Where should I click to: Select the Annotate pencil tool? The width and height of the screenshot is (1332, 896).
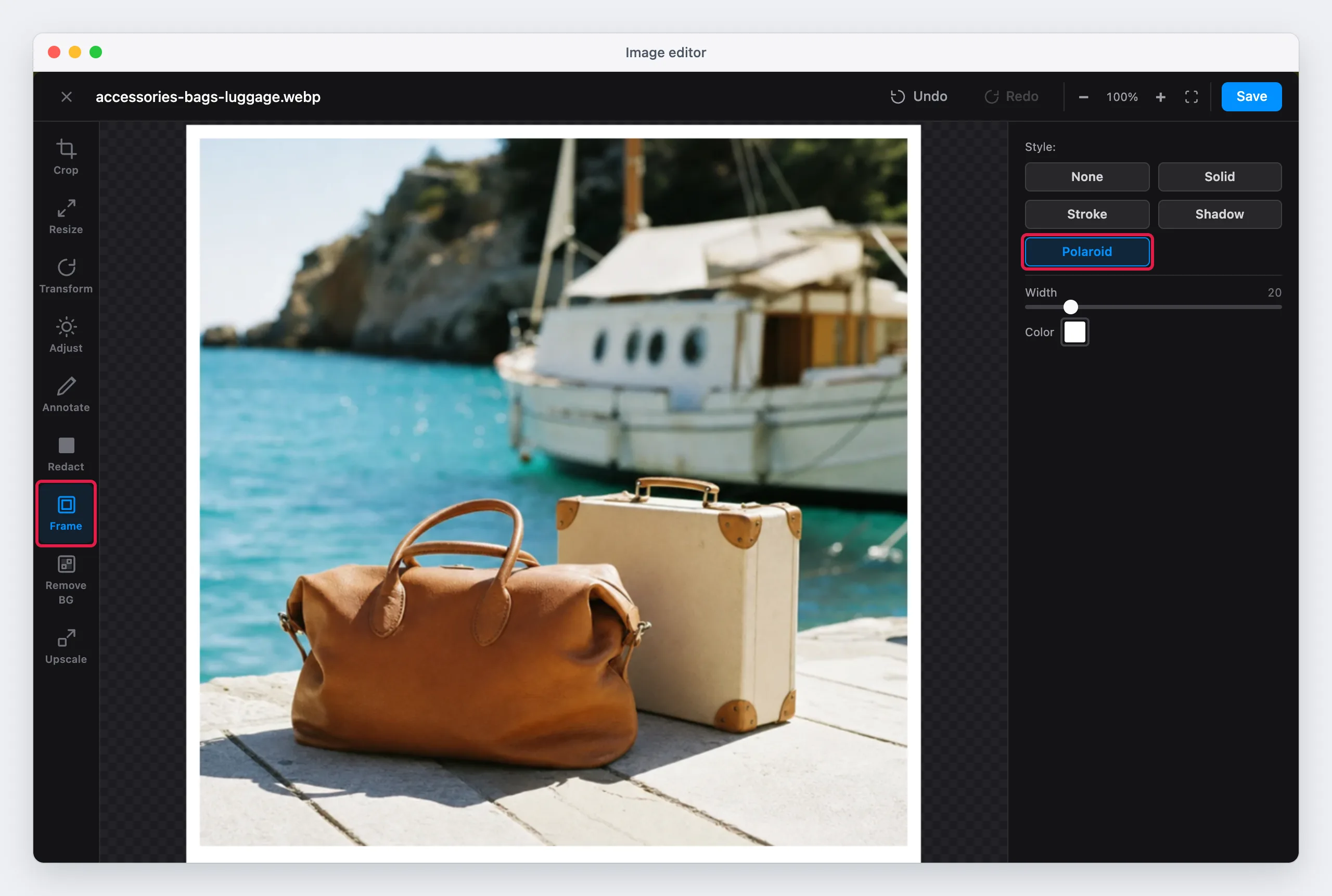click(66, 395)
